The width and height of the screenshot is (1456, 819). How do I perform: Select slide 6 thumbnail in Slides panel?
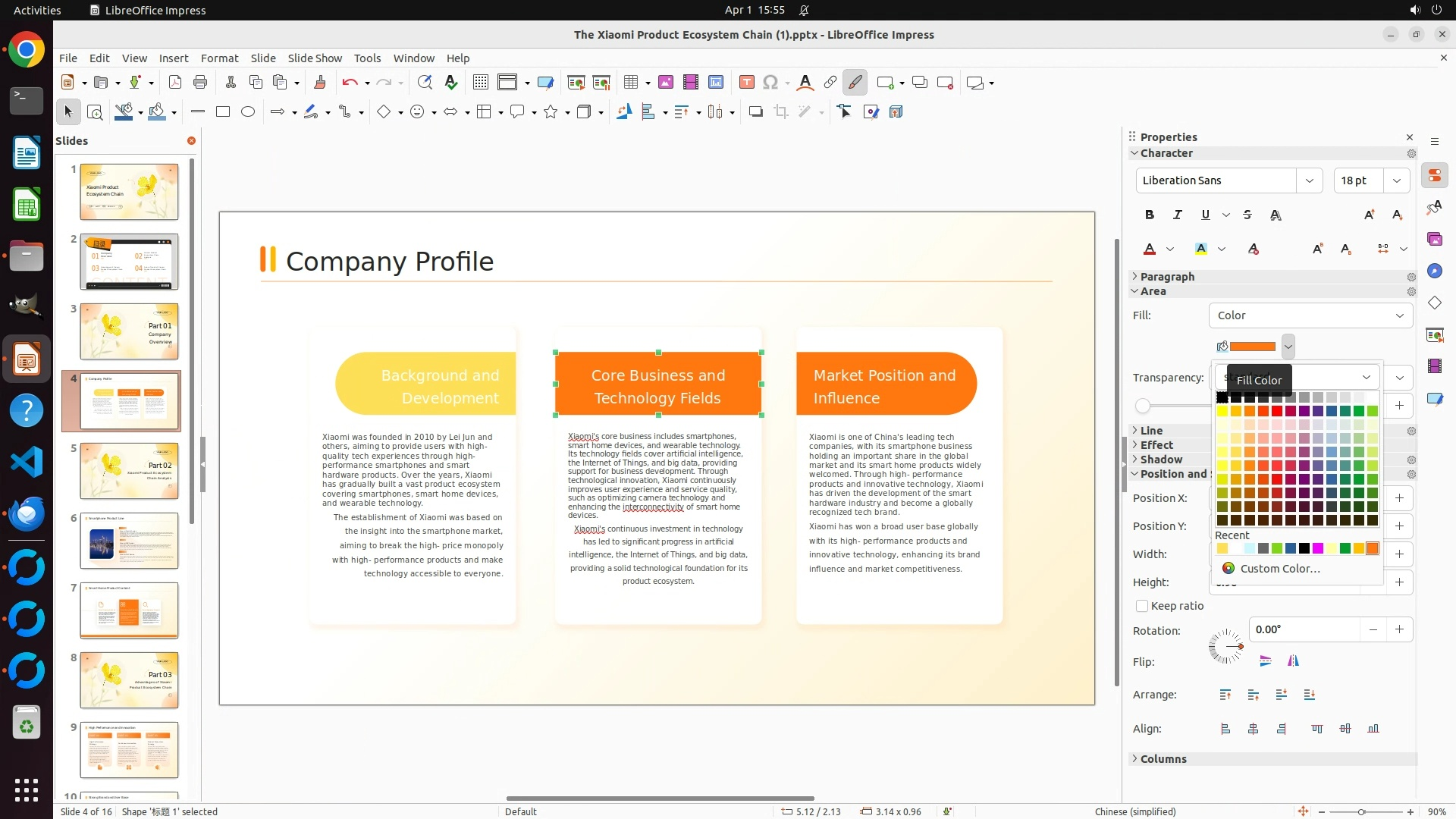(129, 541)
